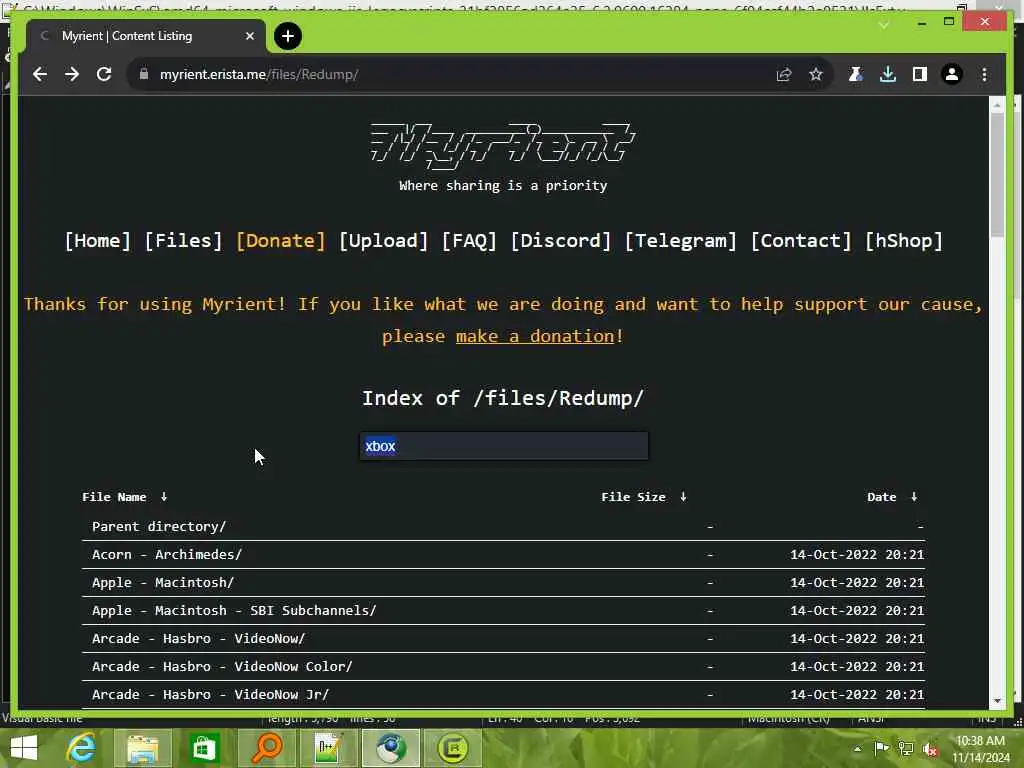This screenshot has width=1024, height=768.
Task: Select the Myrient | Content Listing tab
Action: coord(147,36)
